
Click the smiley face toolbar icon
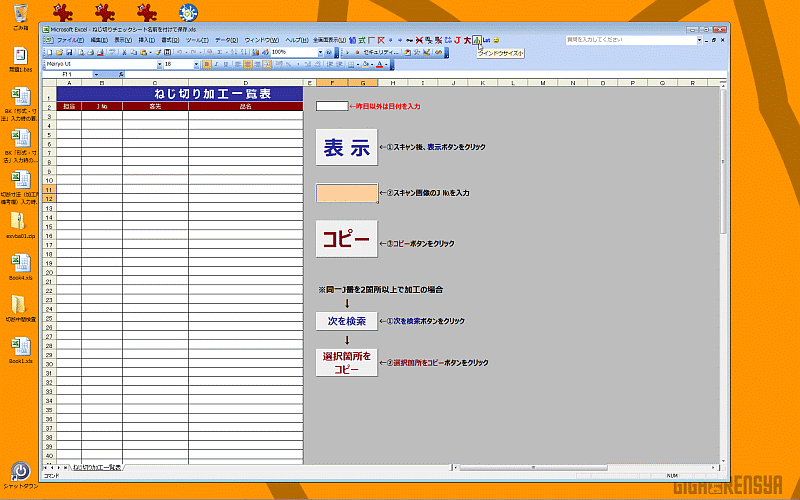(496, 40)
